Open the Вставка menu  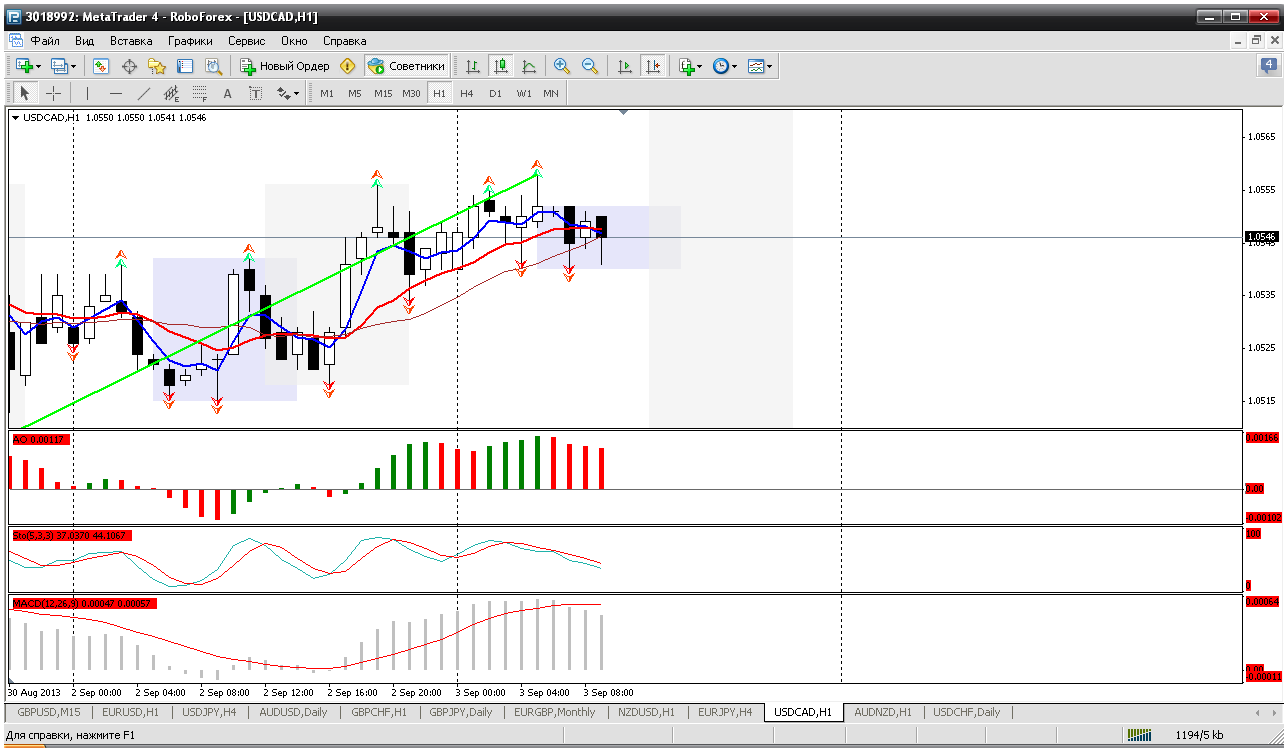[x=131, y=41]
